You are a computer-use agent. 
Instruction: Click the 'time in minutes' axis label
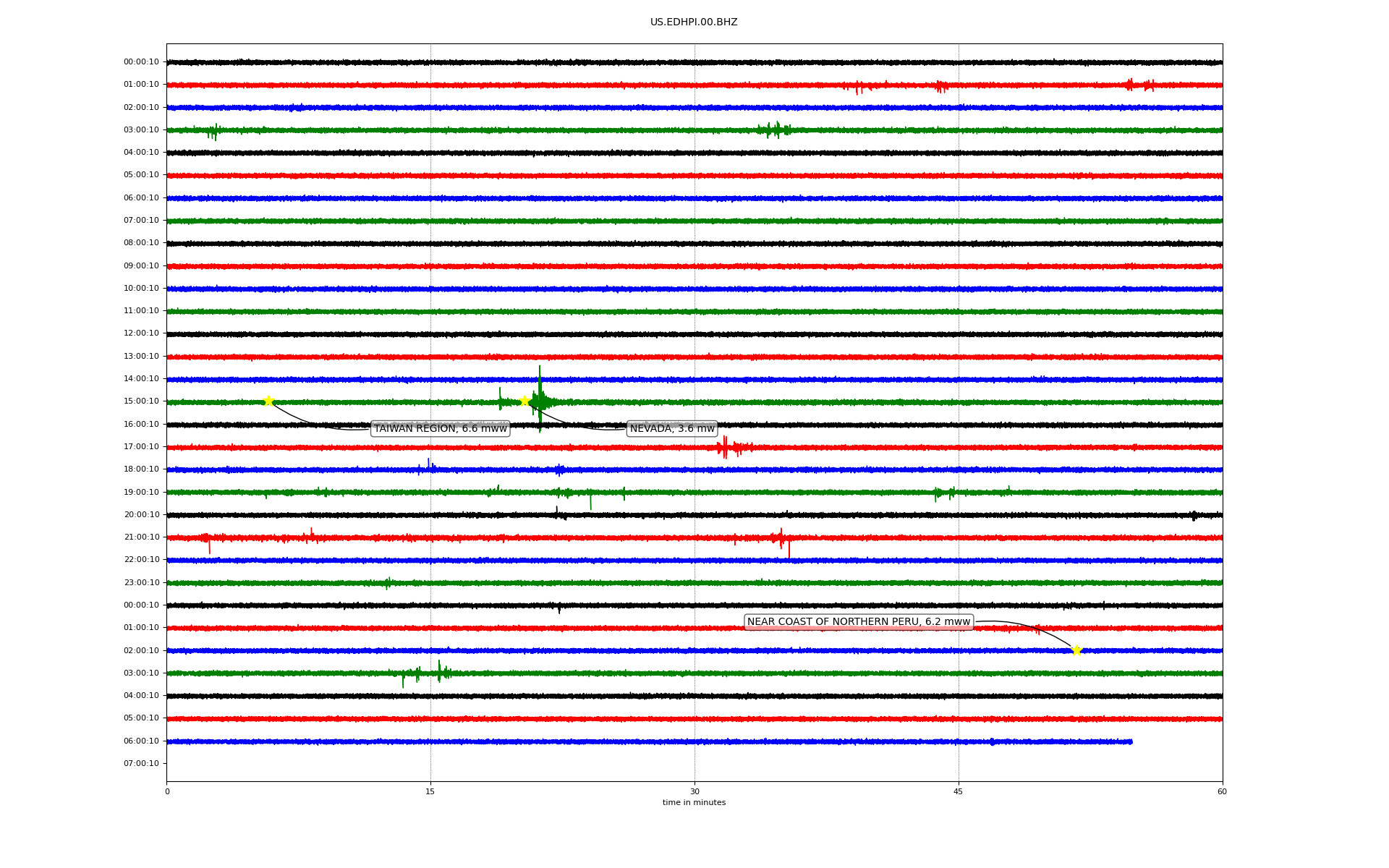[694, 803]
